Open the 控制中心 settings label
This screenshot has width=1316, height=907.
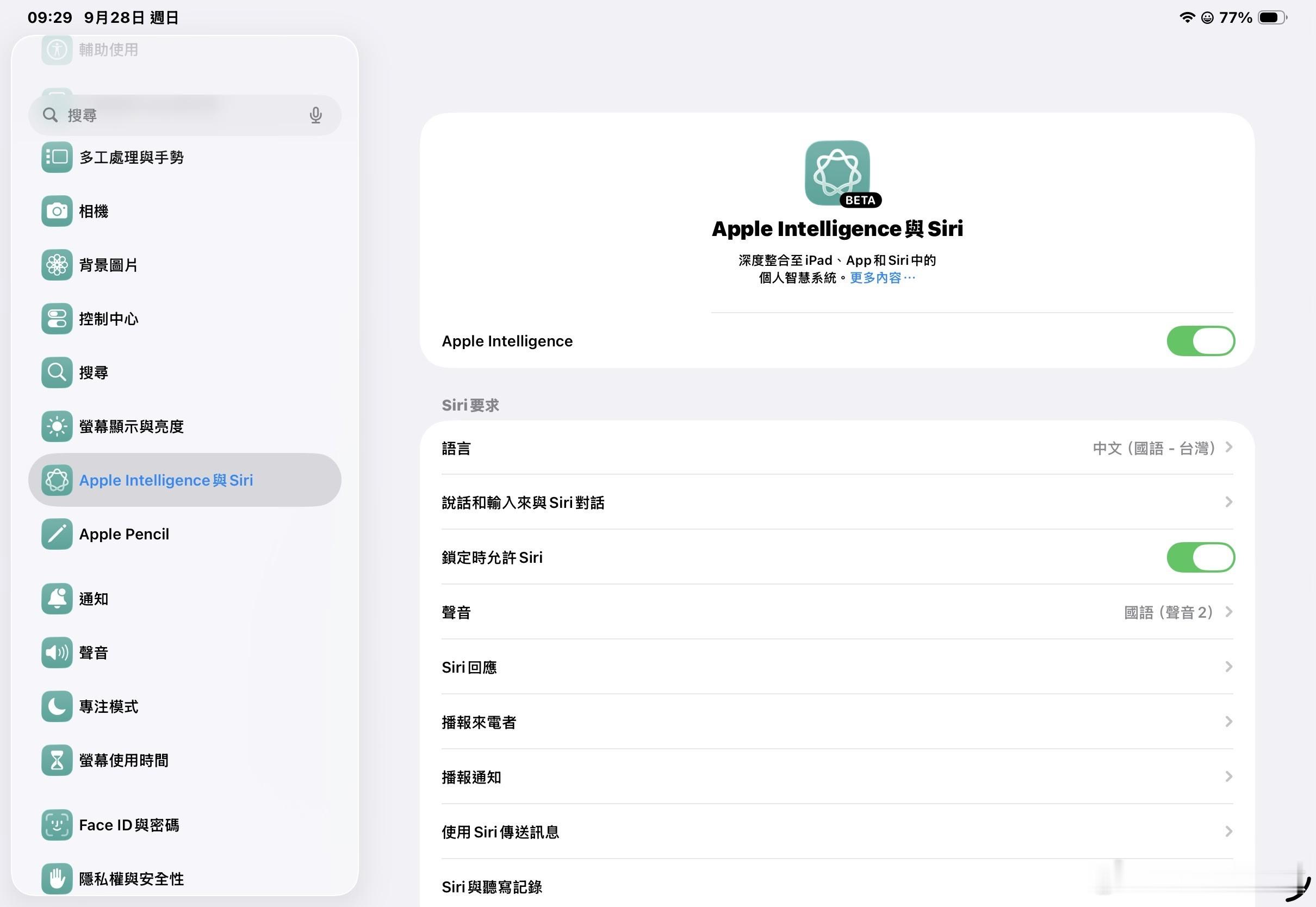coord(109,319)
